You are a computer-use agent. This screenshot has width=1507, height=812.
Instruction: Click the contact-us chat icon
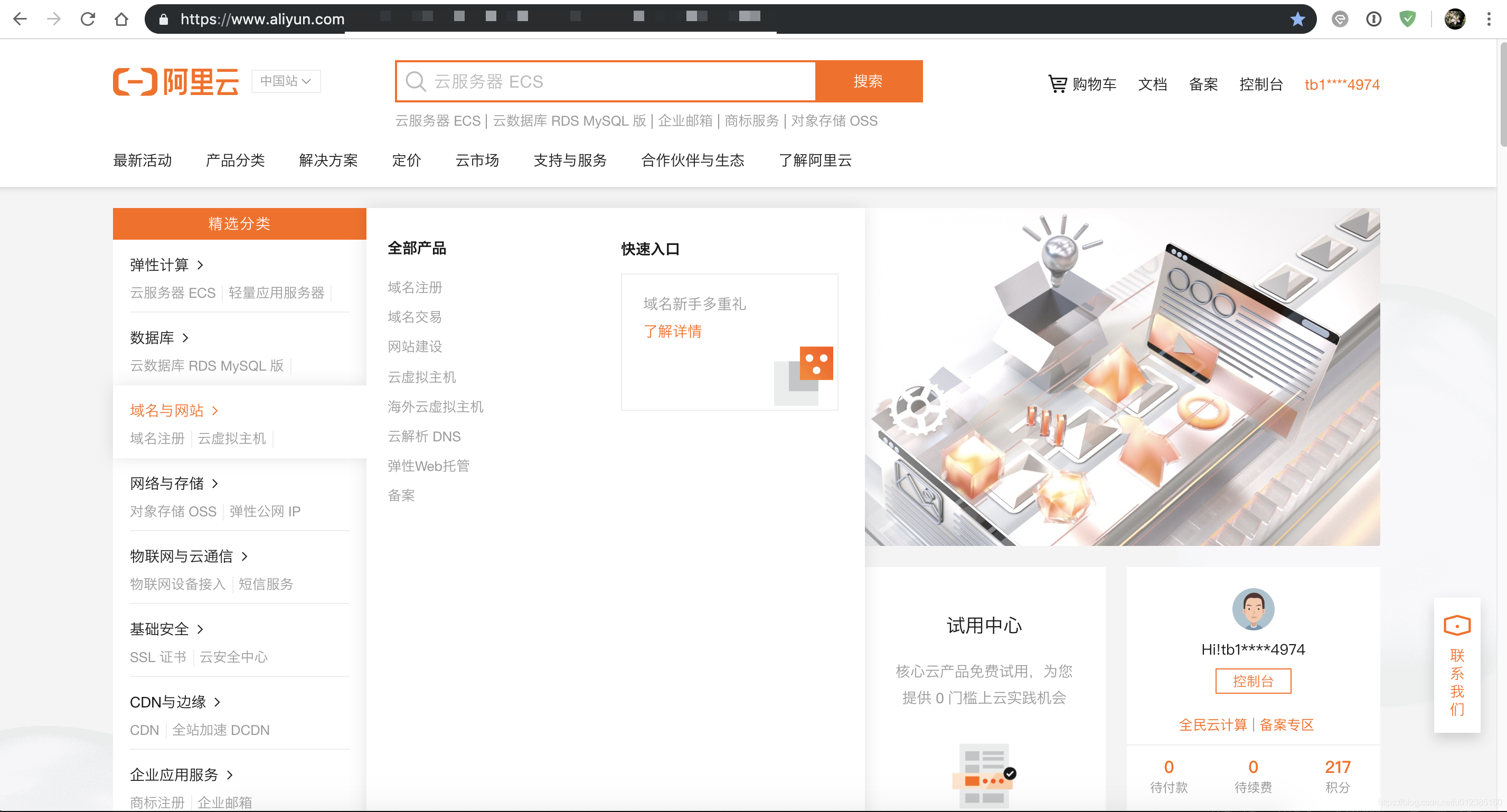pyautogui.click(x=1457, y=626)
